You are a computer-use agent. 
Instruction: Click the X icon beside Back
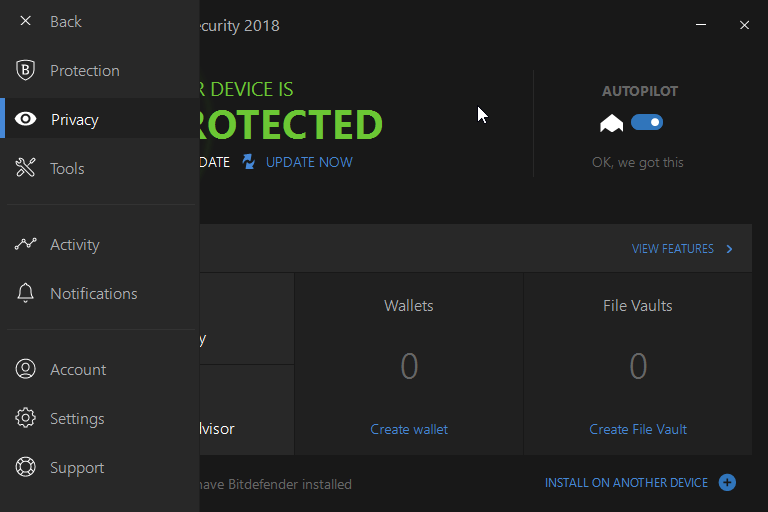coord(25,21)
